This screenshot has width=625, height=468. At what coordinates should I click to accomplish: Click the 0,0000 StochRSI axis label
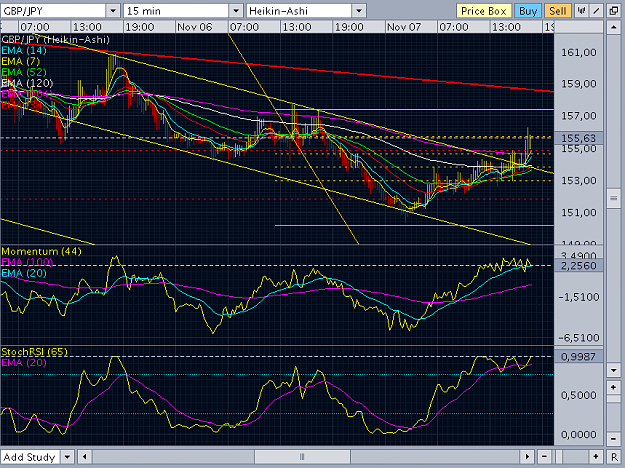[x=579, y=434]
